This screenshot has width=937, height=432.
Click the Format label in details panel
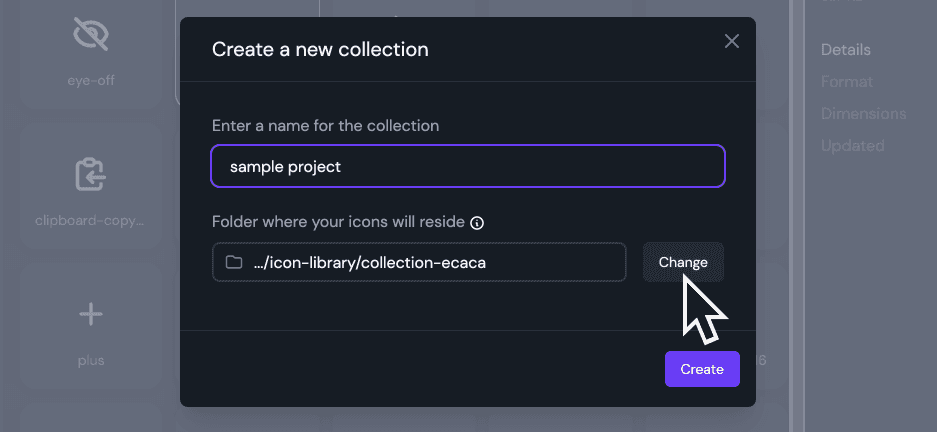click(x=847, y=81)
